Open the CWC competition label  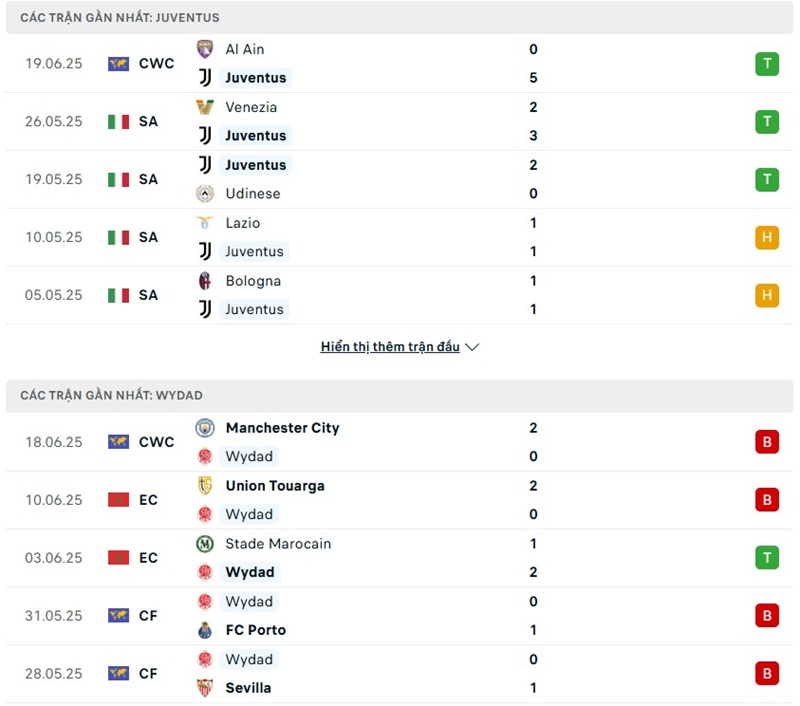[156, 63]
